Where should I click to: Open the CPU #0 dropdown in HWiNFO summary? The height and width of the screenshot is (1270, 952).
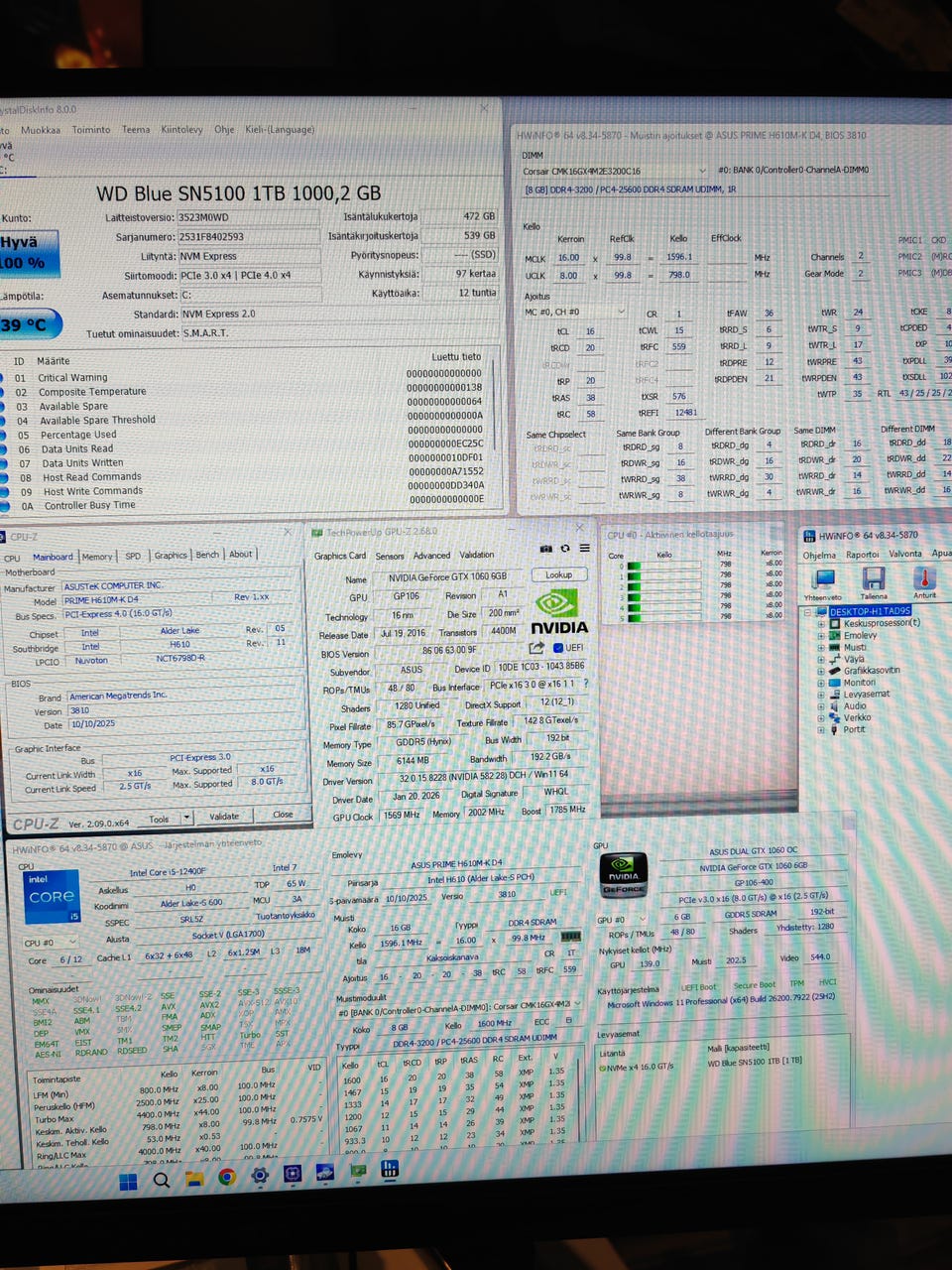51,943
